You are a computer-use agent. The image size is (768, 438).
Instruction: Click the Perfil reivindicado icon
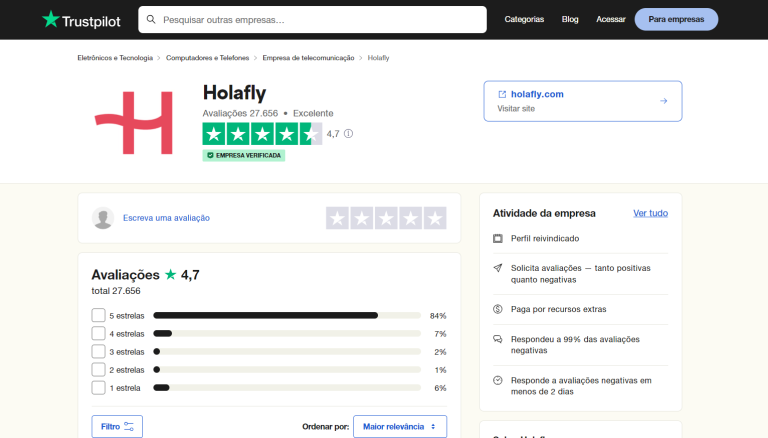pyautogui.click(x=498, y=239)
